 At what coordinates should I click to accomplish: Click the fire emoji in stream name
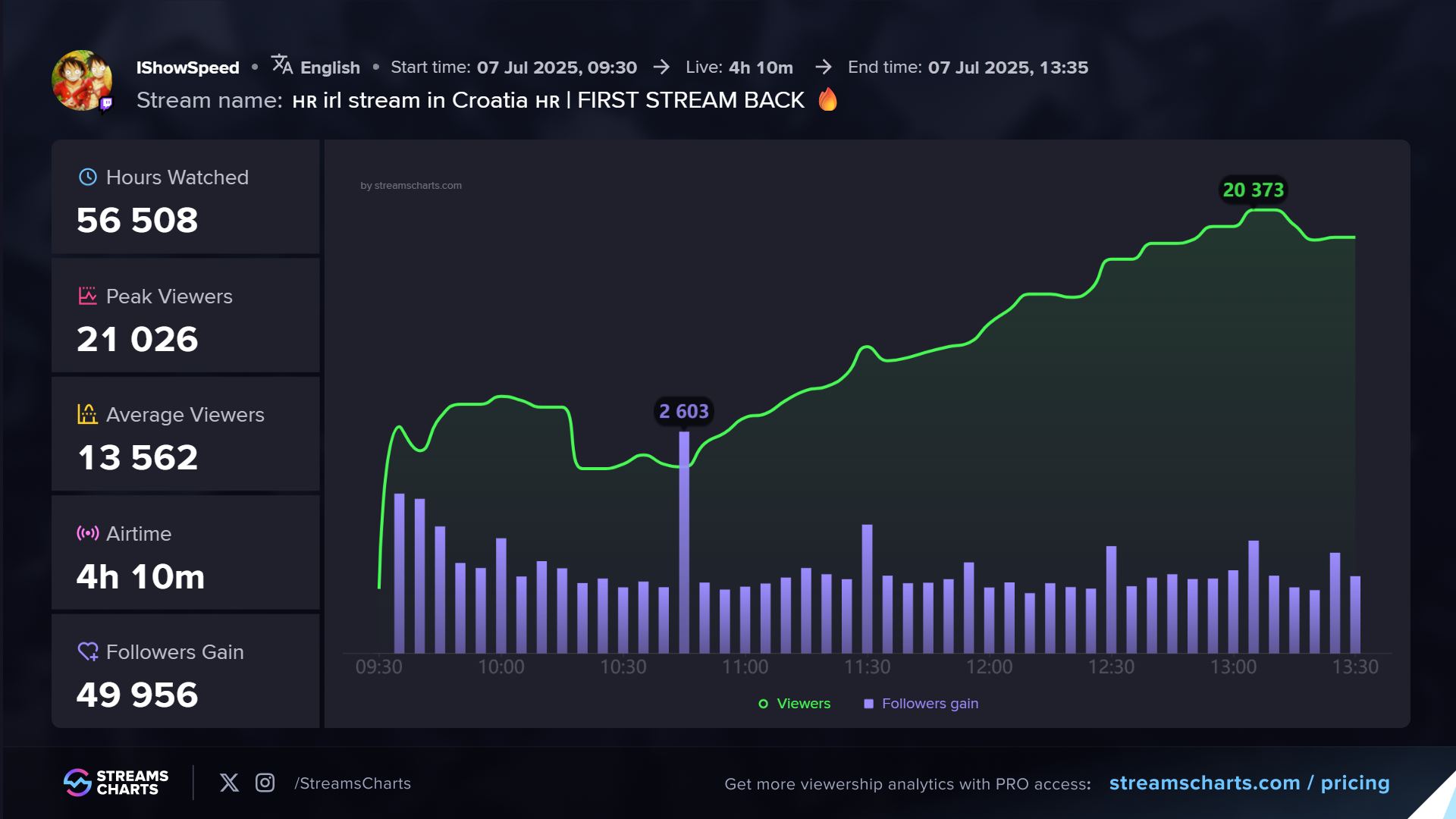pos(828,99)
